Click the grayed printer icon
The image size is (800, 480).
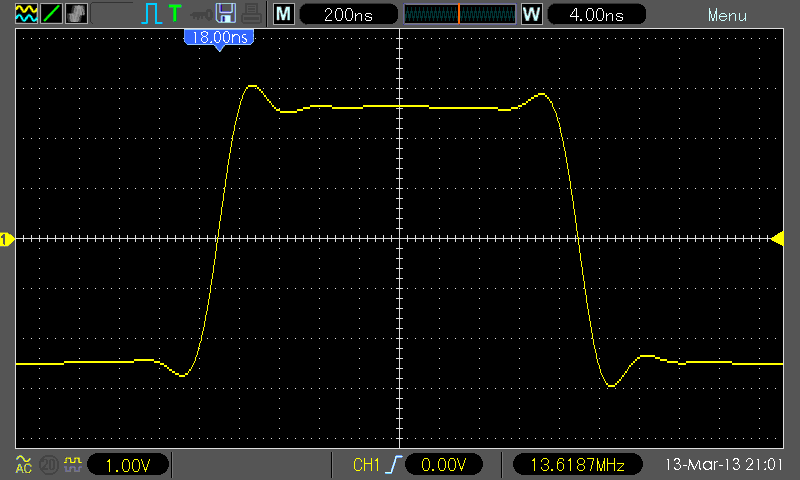252,14
